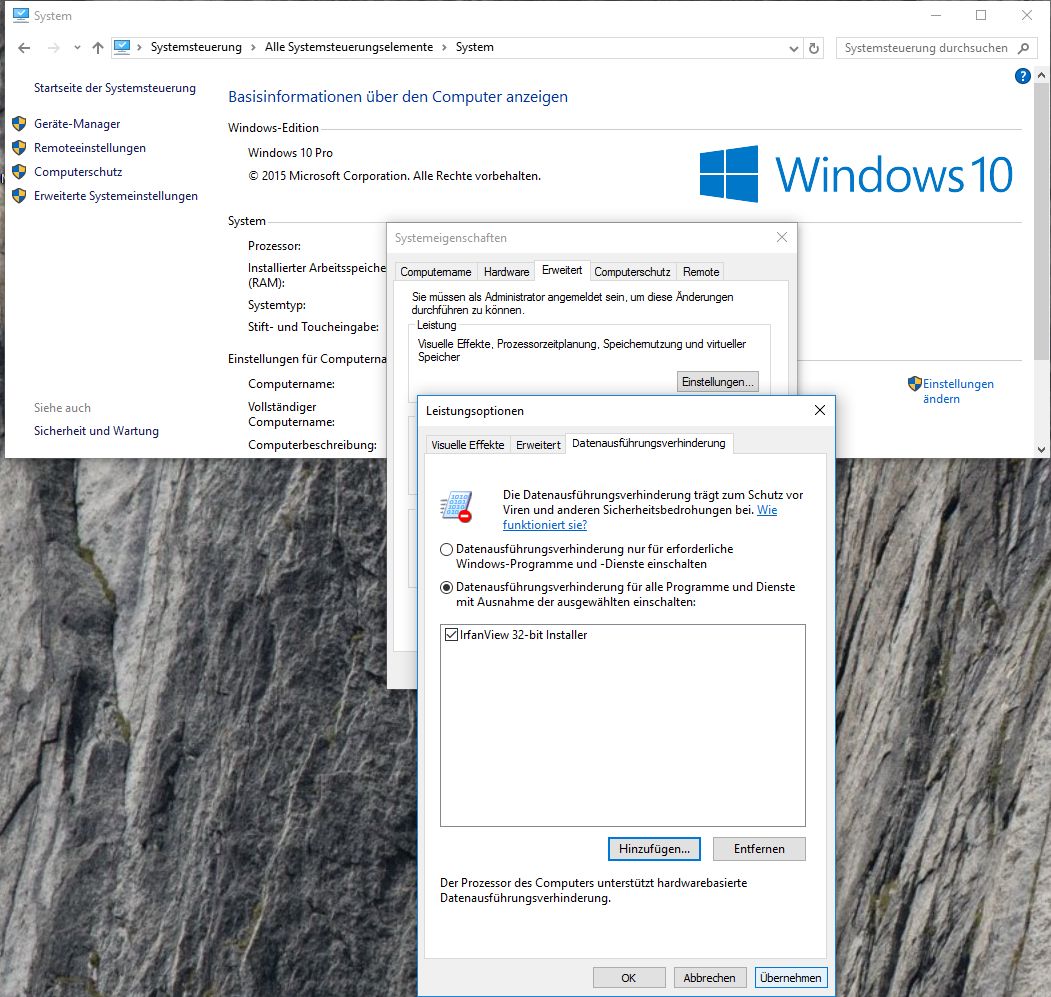Select DEP only for required Windows programs
Viewport: 1051px width, 997px height.
pyautogui.click(x=446, y=550)
